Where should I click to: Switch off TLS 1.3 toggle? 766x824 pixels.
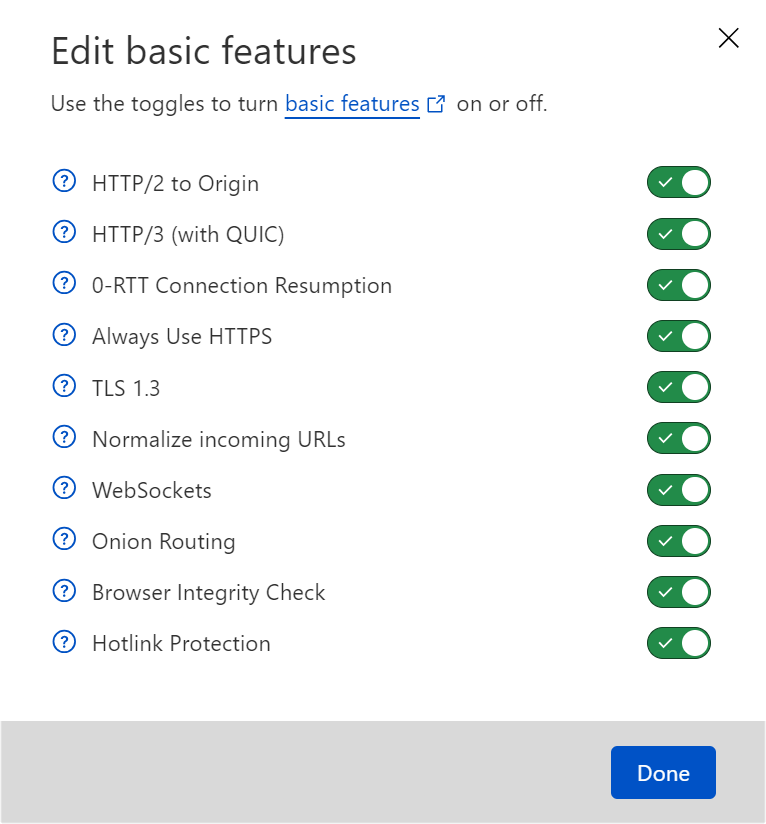[x=679, y=387]
